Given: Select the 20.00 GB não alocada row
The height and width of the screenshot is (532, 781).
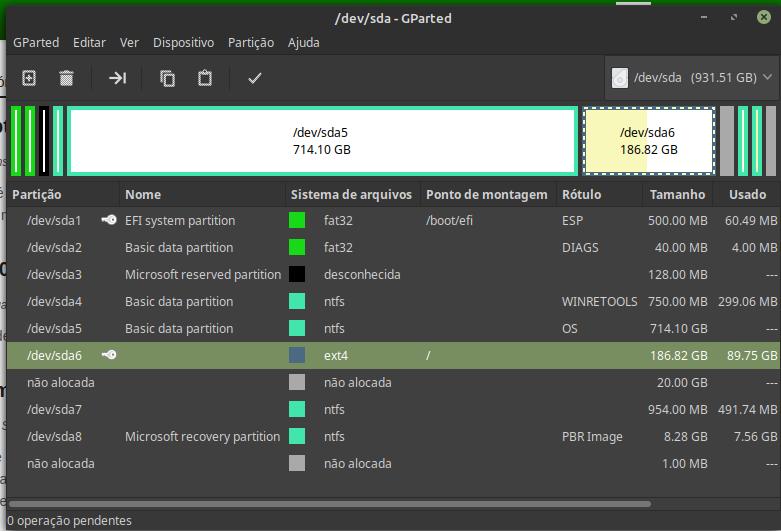Looking at the screenshot, I should [393, 383].
